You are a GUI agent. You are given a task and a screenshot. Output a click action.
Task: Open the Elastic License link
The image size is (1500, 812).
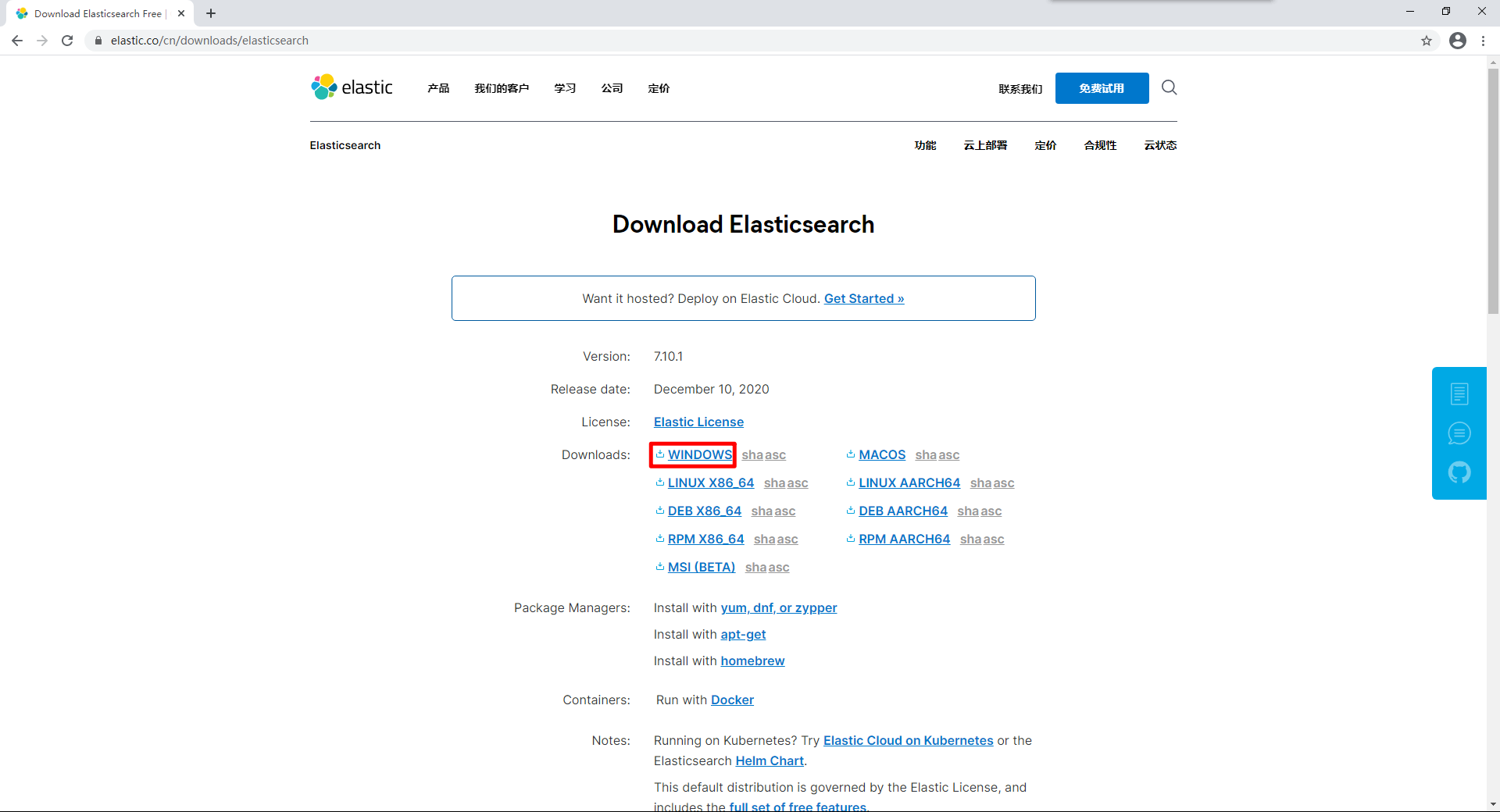698,422
